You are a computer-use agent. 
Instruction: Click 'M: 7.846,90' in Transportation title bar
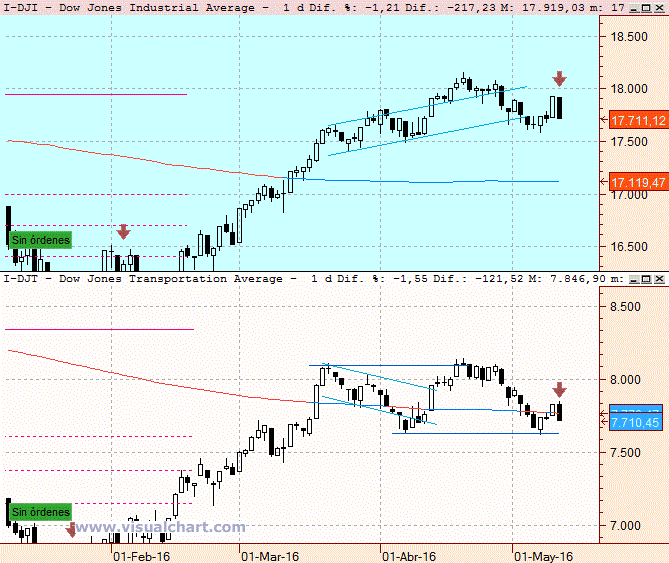[x=567, y=279]
